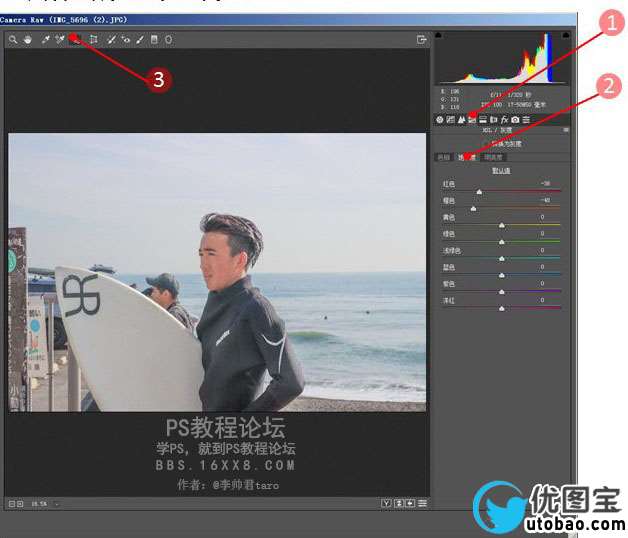
Task: Select the Radial Filter tool
Action: click(x=169, y=39)
